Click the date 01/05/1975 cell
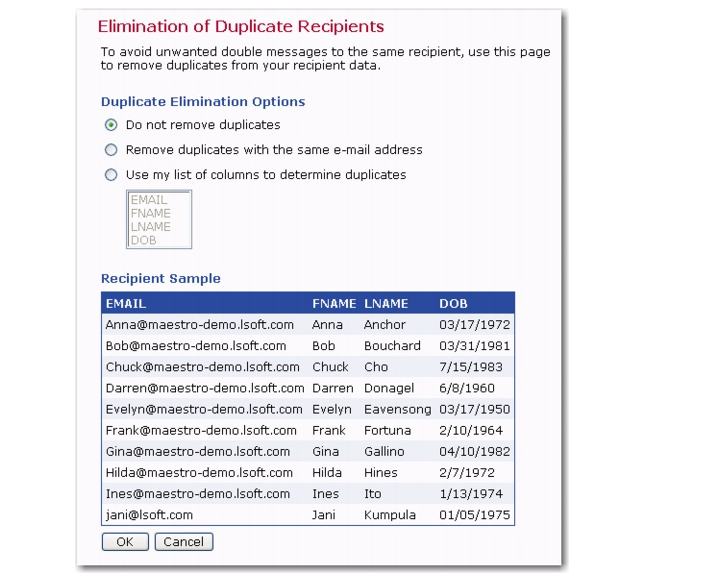The width and height of the screenshot is (703, 587). click(x=474, y=514)
